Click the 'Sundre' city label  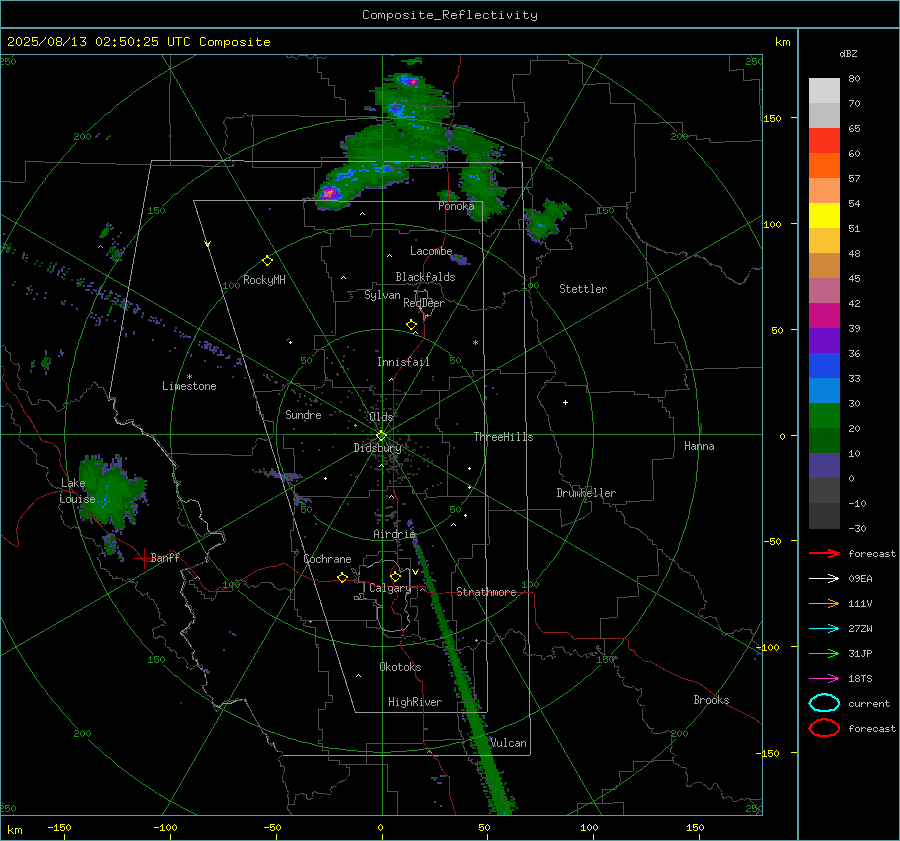tap(303, 415)
